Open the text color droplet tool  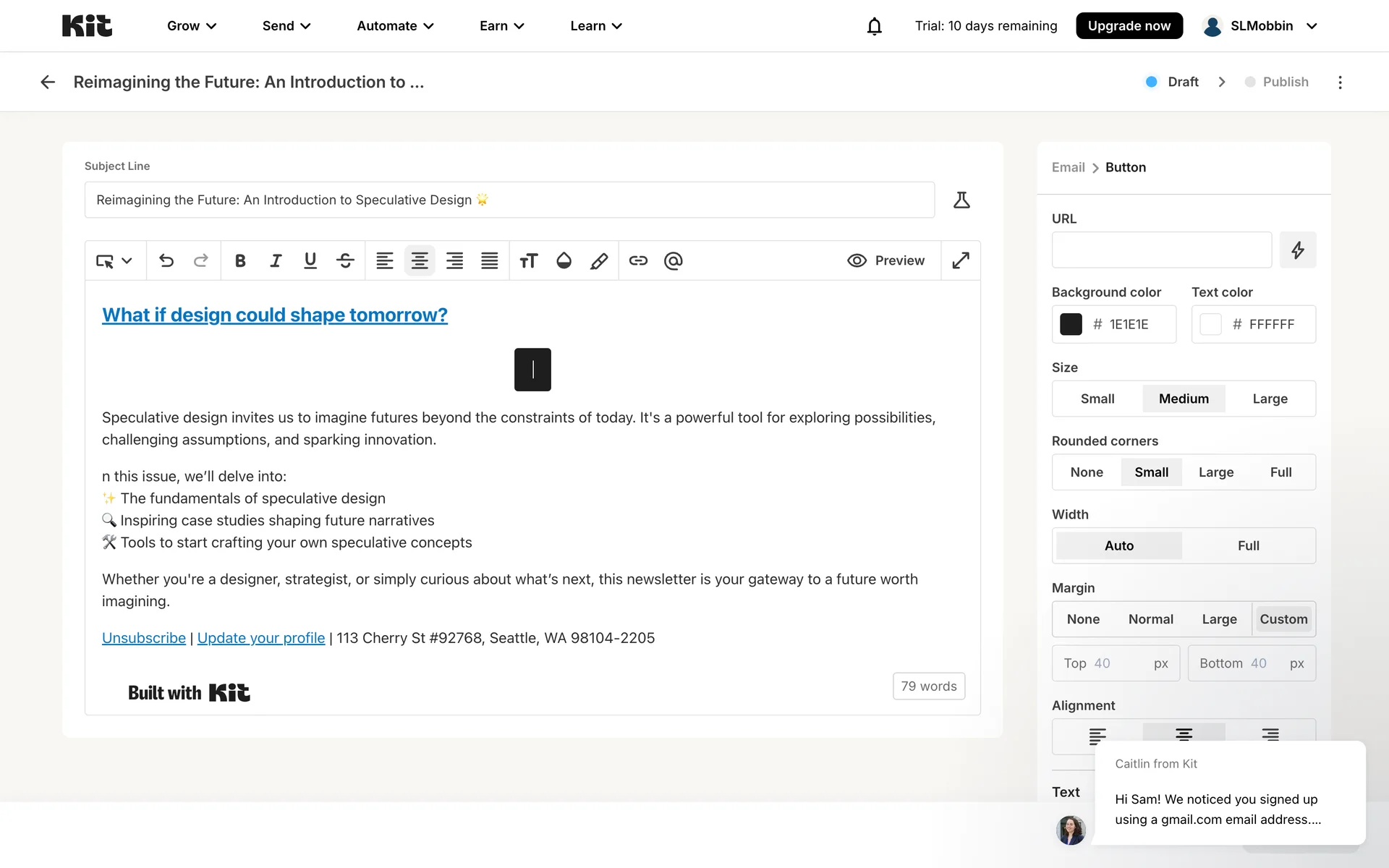point(564,260)
